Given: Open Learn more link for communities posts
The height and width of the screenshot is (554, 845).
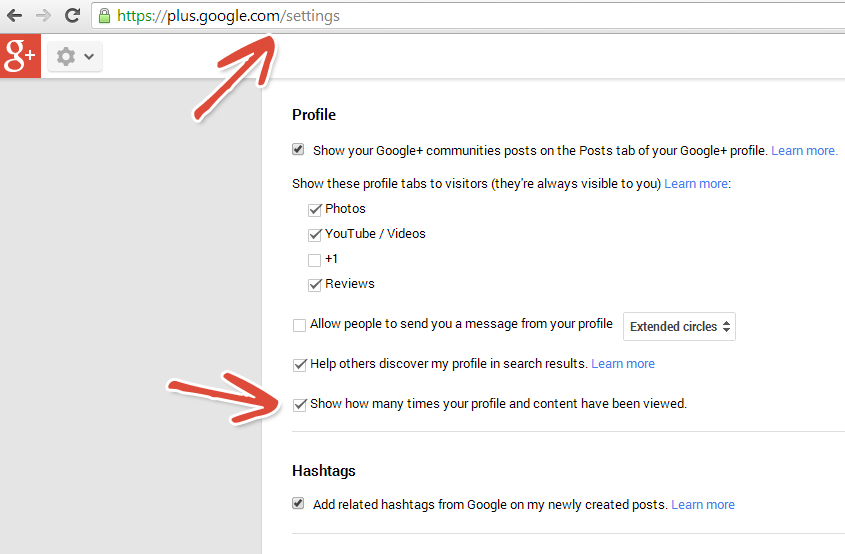Looking at the screenshot, I should pyautogui.click(x=804, y=151).
